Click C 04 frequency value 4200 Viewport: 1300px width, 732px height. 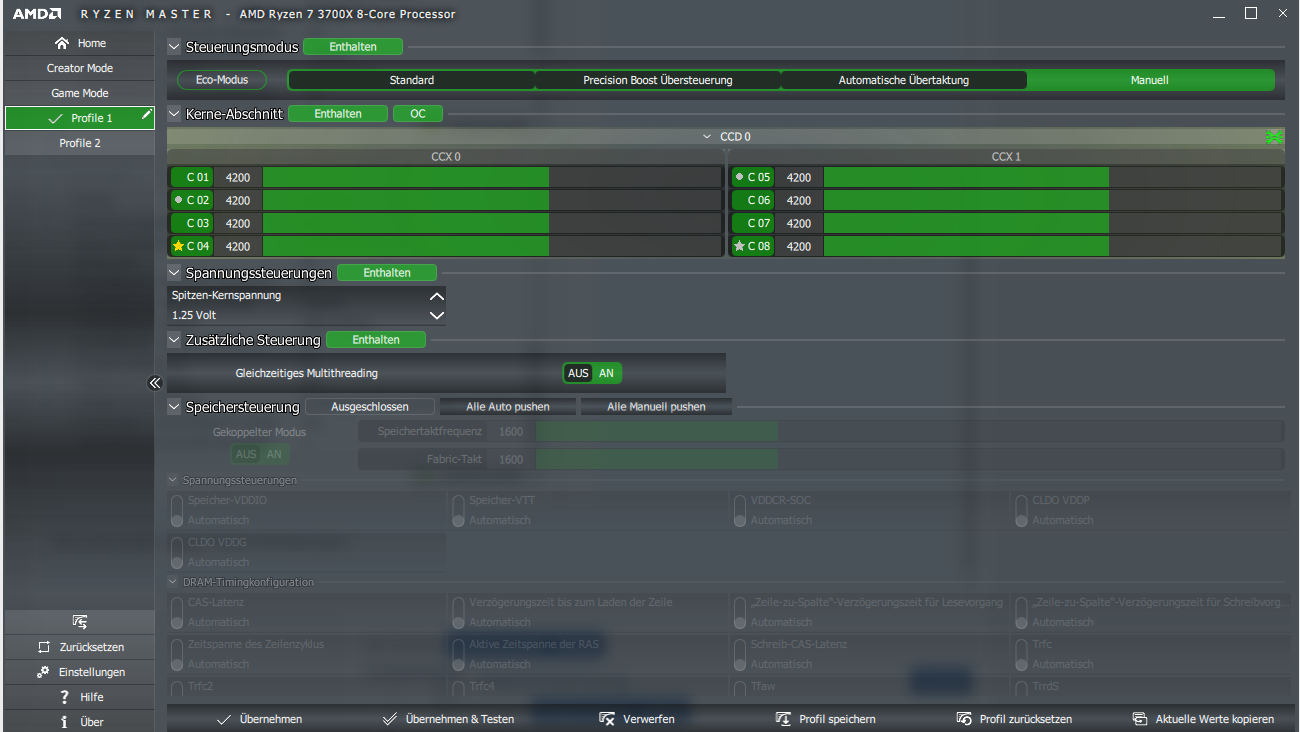click(x=238, y=246)
